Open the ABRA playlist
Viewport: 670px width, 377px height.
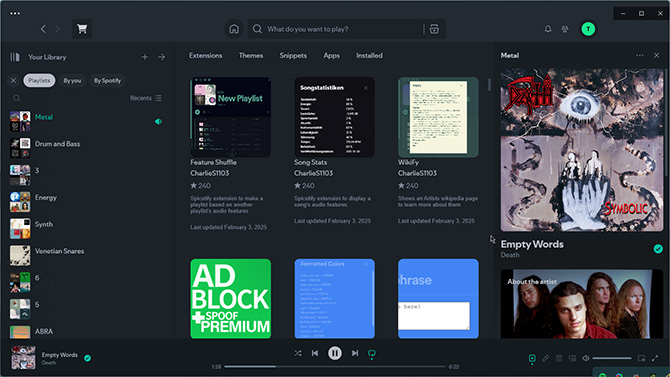tap(88, 332)
